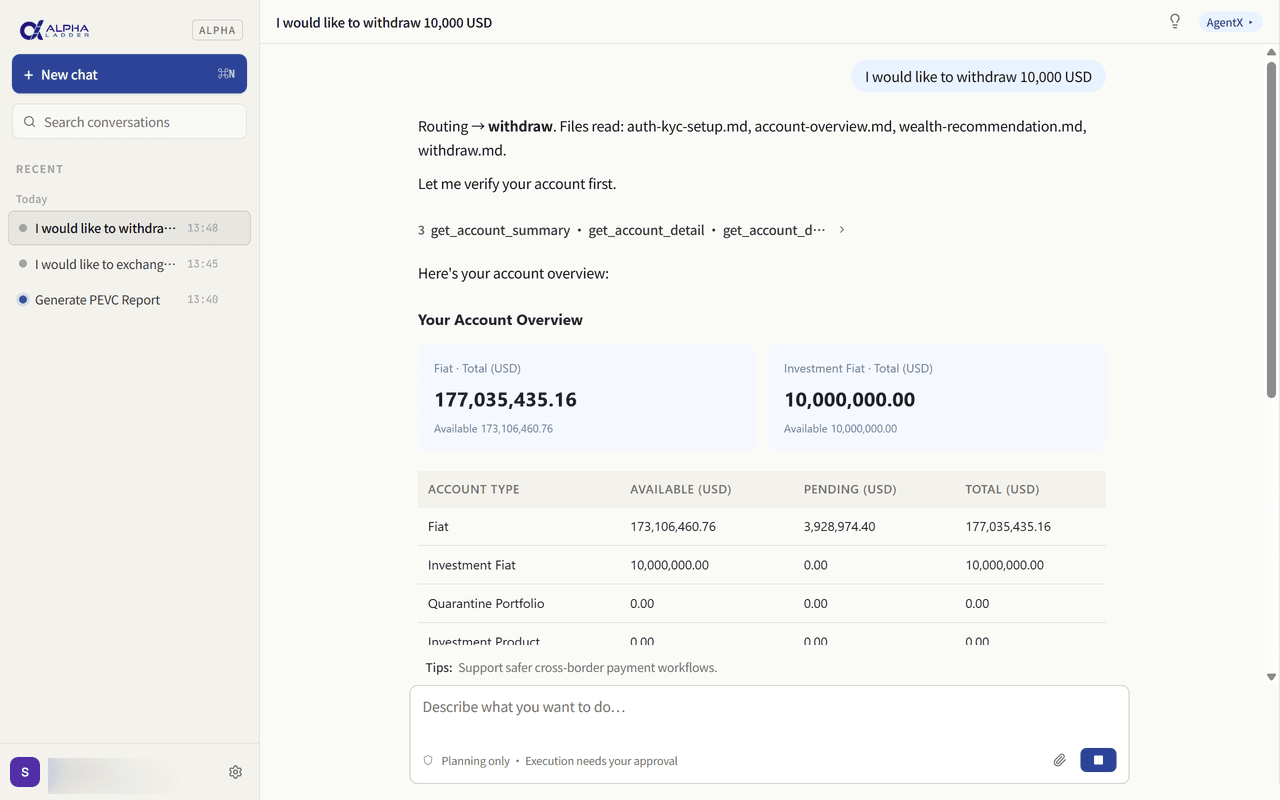Click get_account_detail tool call
This screenshot has height=800, width=1280.
(x=646, y=230)
